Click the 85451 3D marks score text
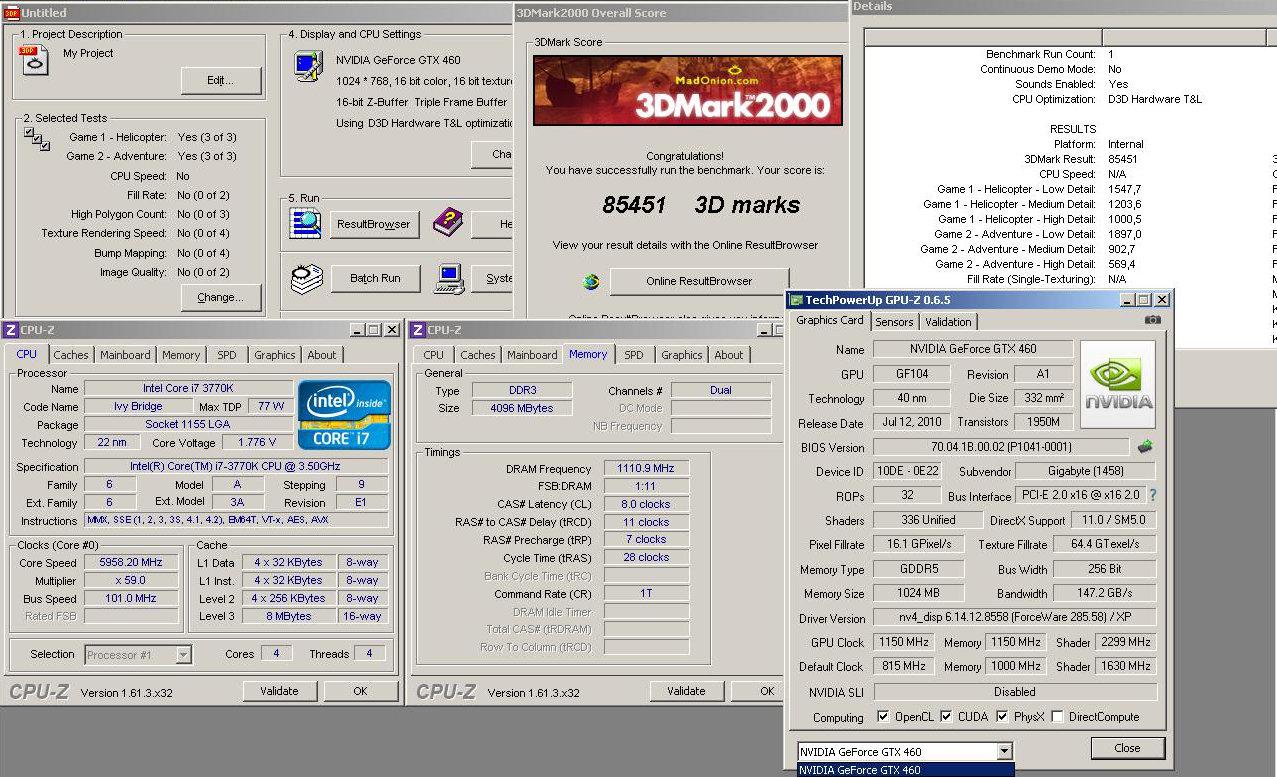The width and height of the screenshot is (1277, 777). 701,205
